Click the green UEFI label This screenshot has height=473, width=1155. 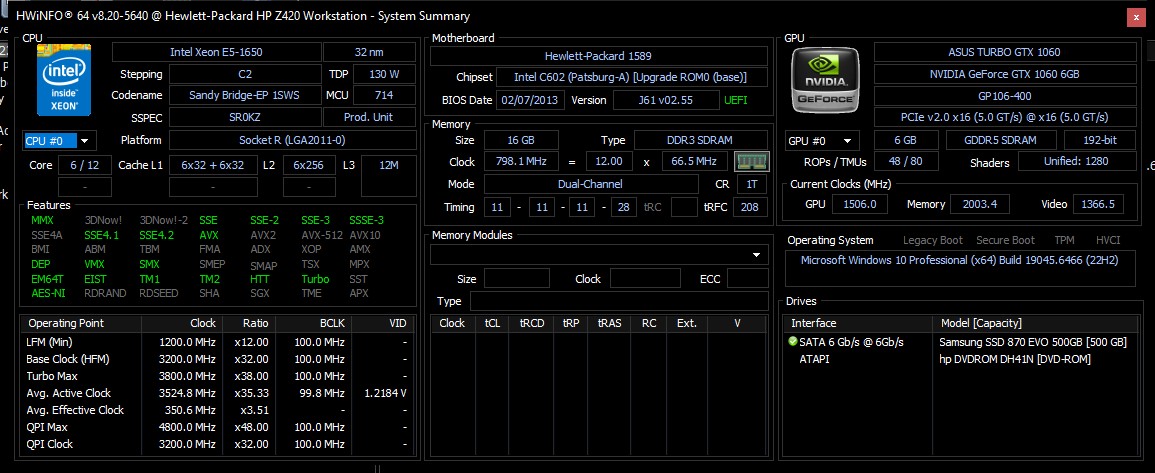735,100
